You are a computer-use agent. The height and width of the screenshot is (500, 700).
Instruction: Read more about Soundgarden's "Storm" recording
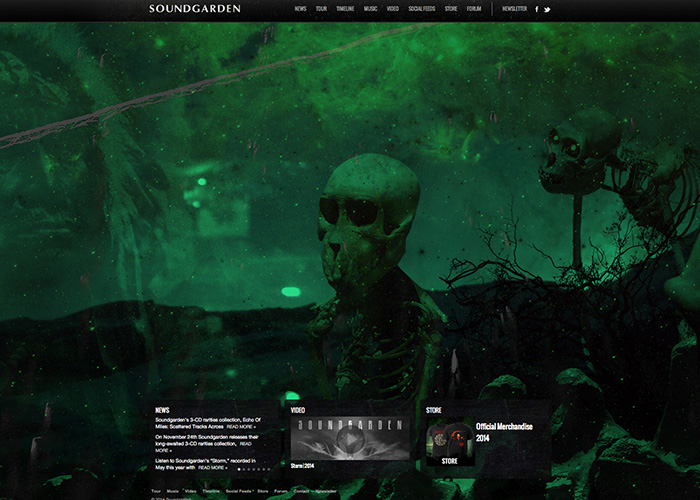click(x=212, y=467)
